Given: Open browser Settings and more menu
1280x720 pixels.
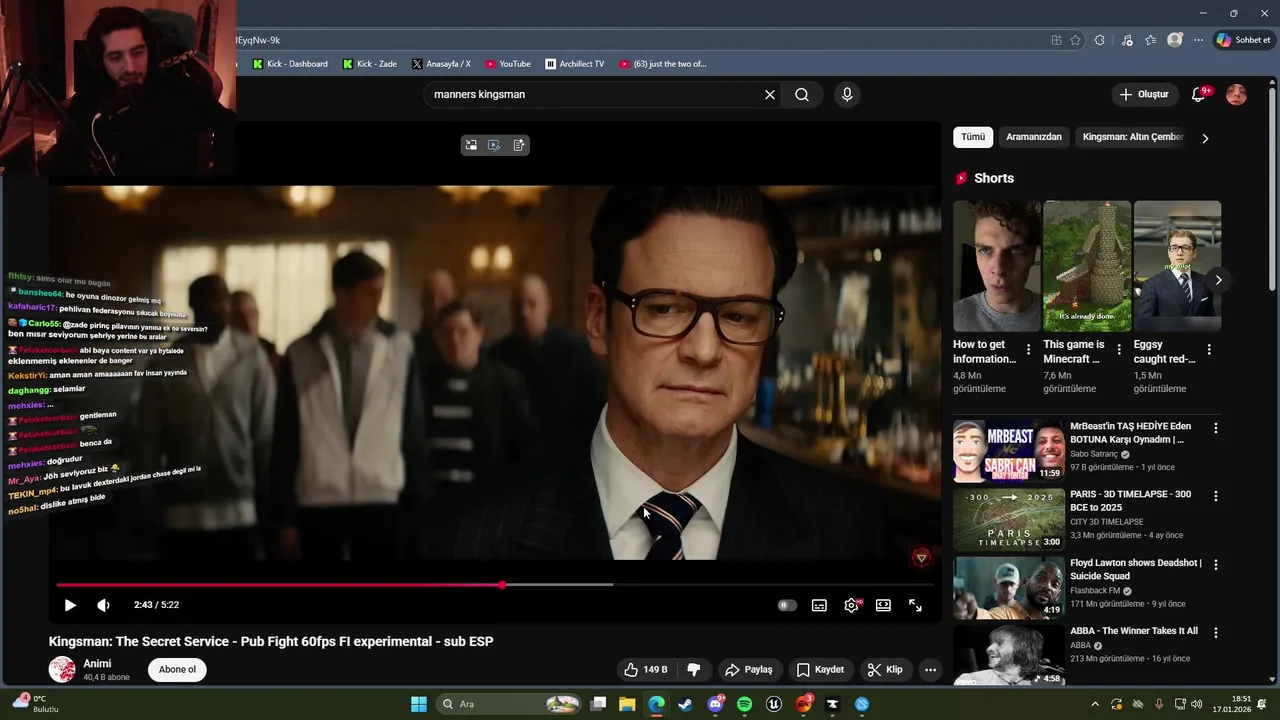Looking at the screenshot, I should (x=1198, y=40).
